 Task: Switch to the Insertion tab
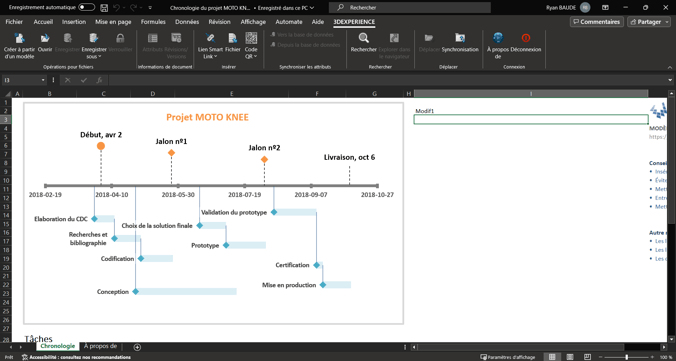74,22
